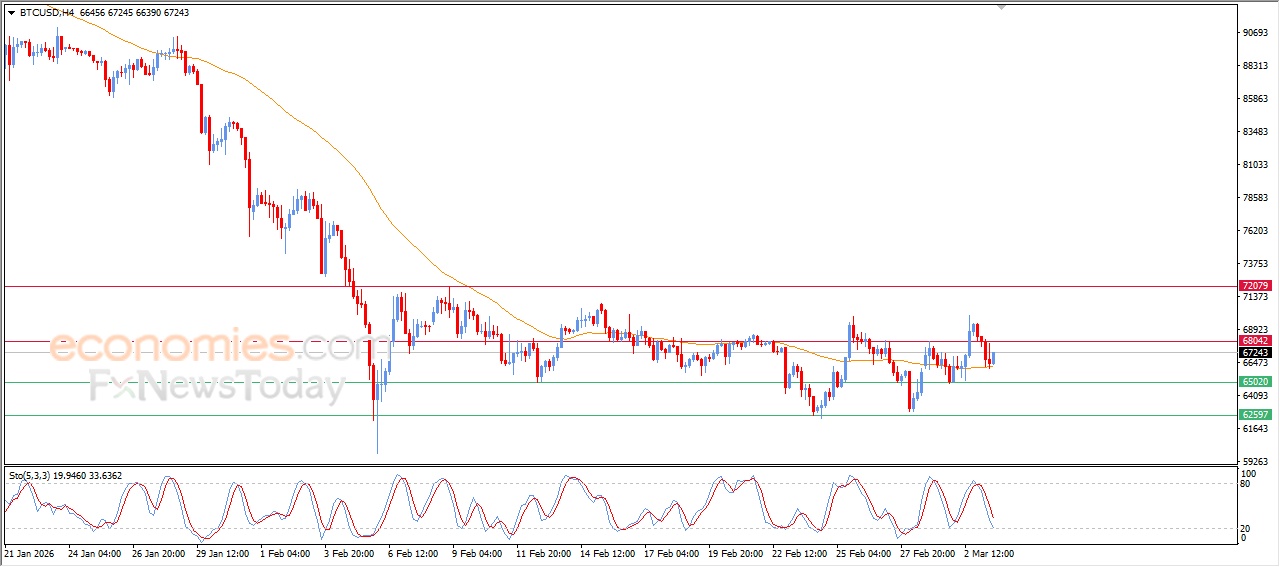Click the 80 level on stochastic scale

click(x=1246, y=484)
